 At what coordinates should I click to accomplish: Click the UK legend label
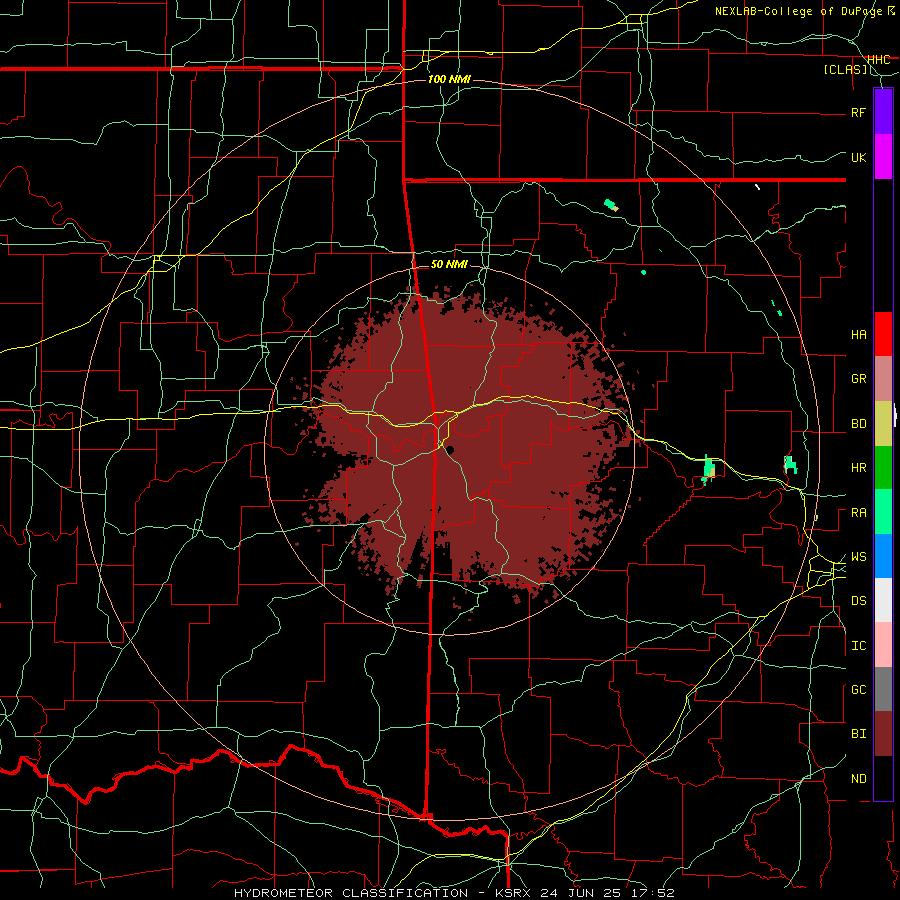[859, 157]
